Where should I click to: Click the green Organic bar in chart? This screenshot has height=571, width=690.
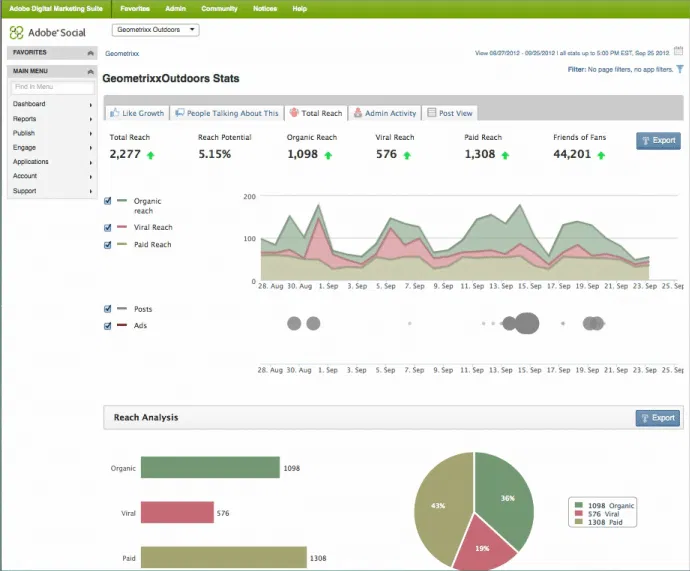209,468
